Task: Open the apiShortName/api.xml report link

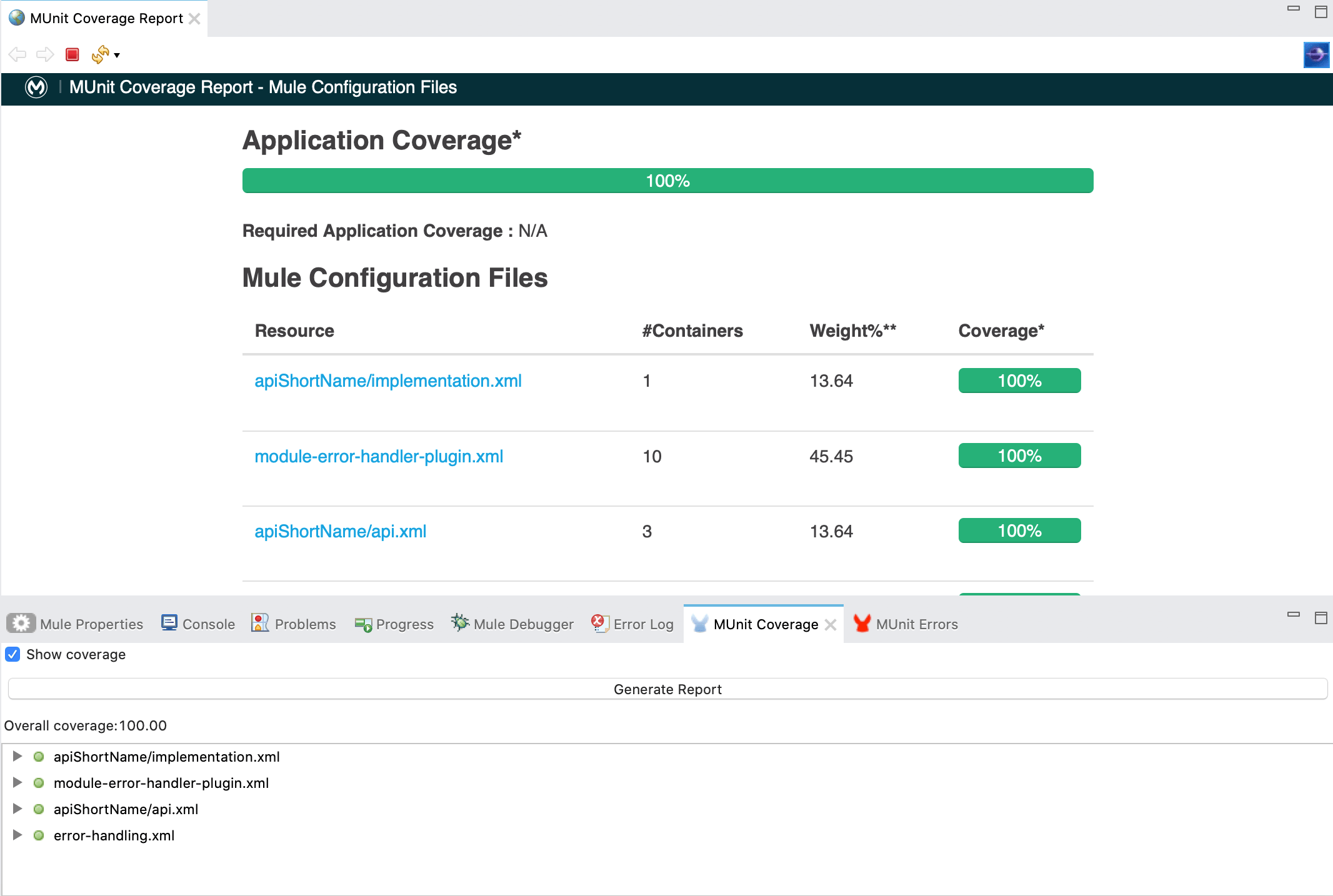Action: point(340,531)
